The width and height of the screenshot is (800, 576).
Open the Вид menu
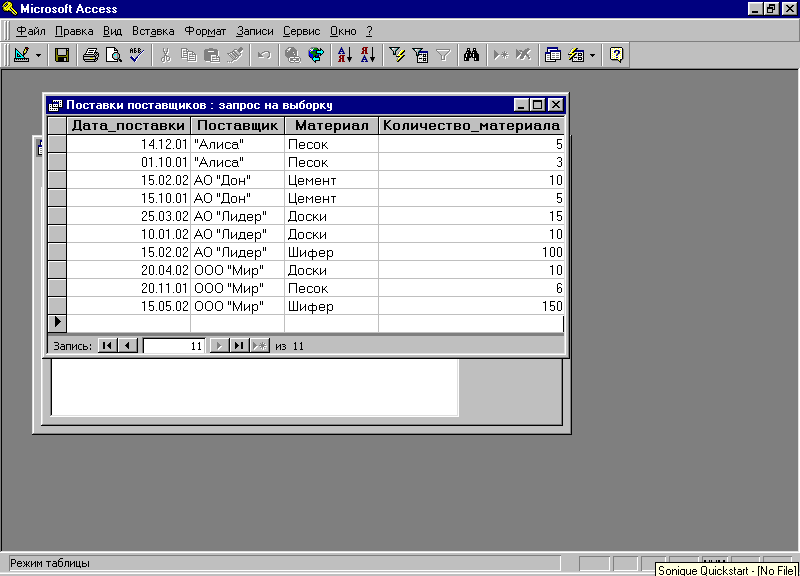tap(112, 31)
